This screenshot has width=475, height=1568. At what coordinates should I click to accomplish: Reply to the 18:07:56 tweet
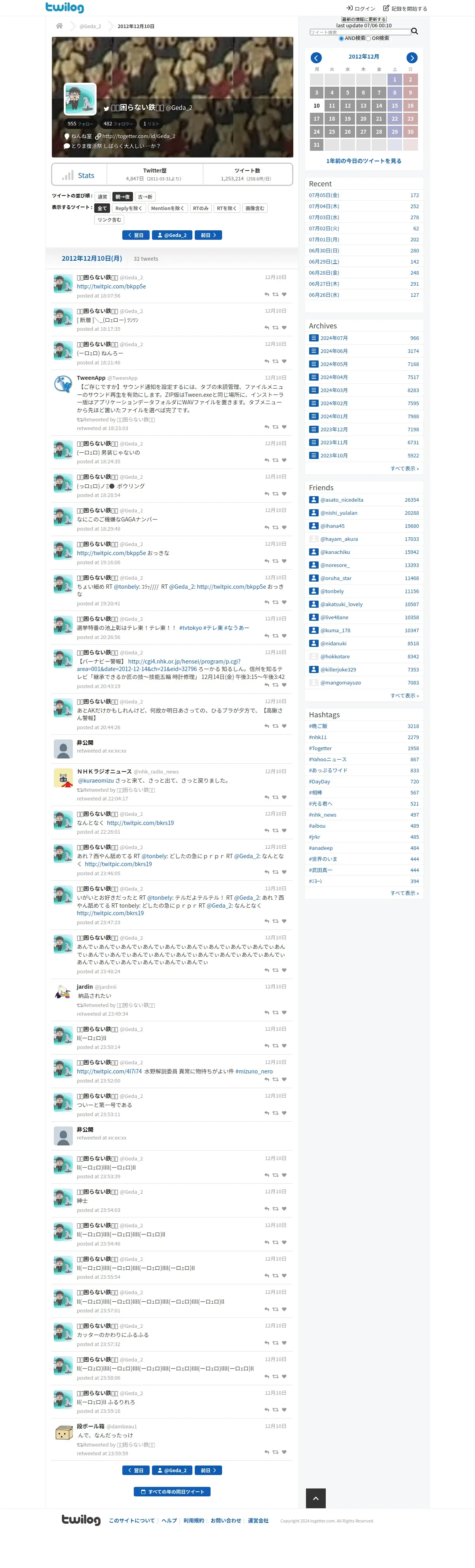(x=267, y=295)
